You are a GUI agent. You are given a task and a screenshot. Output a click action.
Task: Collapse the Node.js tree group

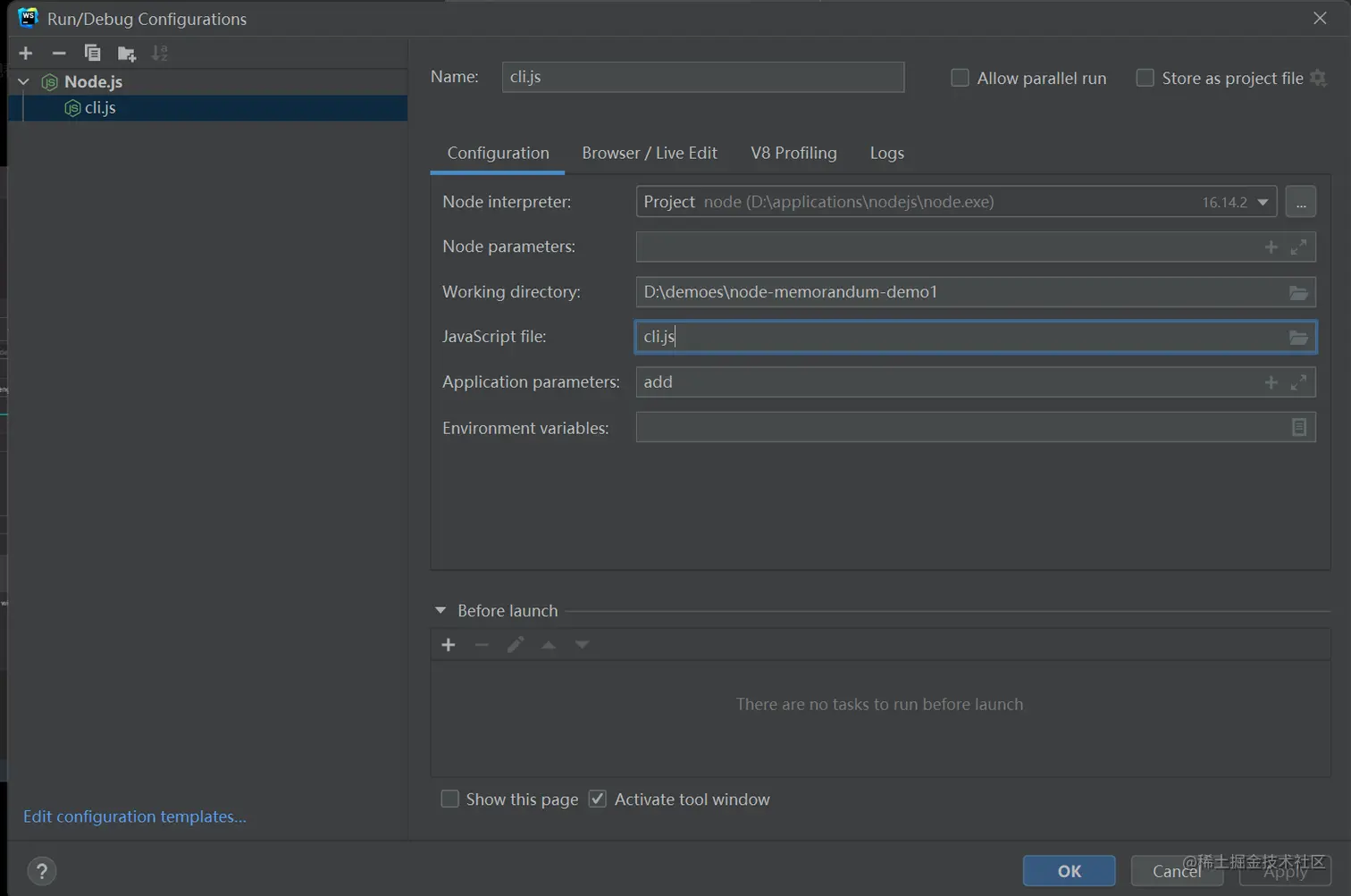pyautogui.click(x=24, y=81)
